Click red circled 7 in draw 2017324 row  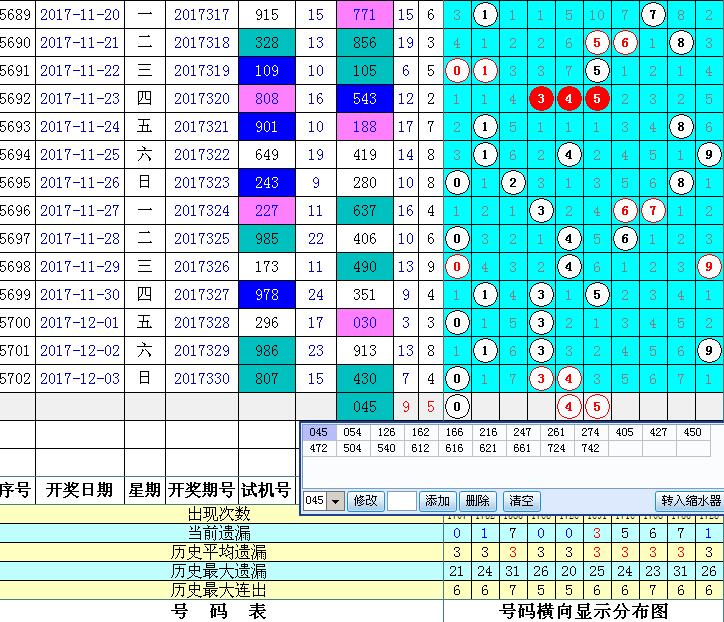pos(653,211)
